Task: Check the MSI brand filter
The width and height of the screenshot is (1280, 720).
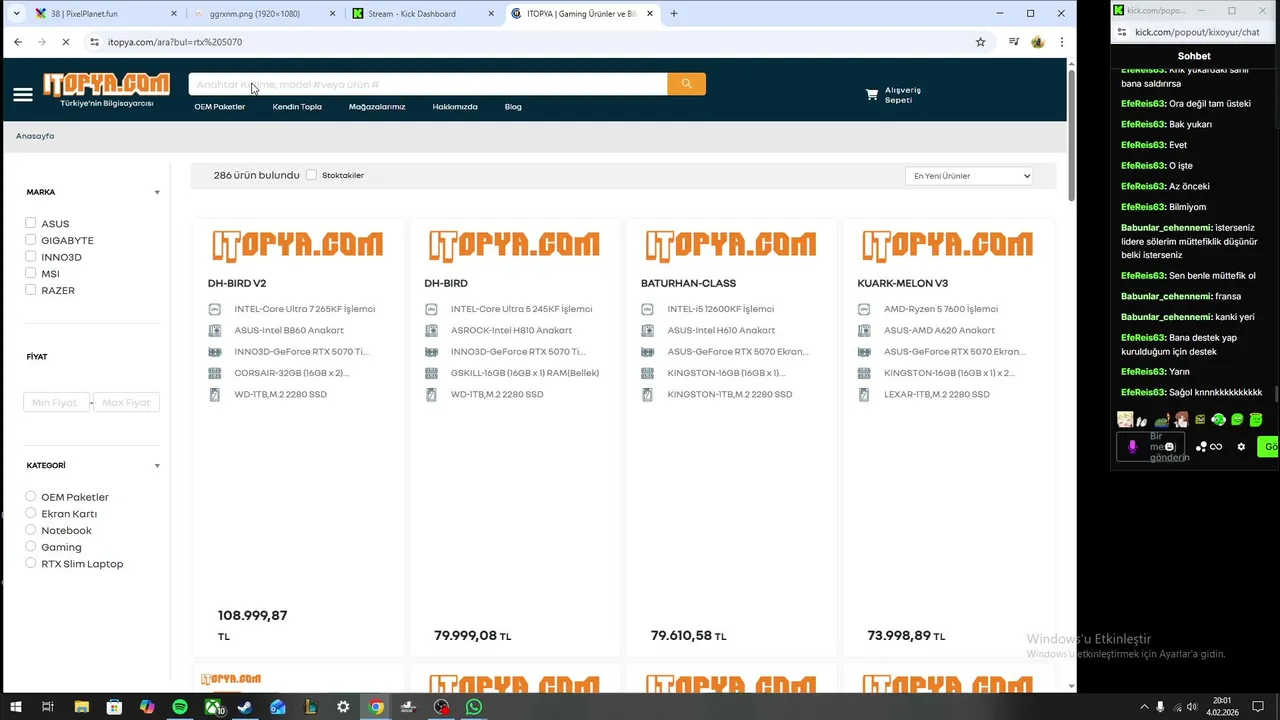Action: (x=31, y=273)
